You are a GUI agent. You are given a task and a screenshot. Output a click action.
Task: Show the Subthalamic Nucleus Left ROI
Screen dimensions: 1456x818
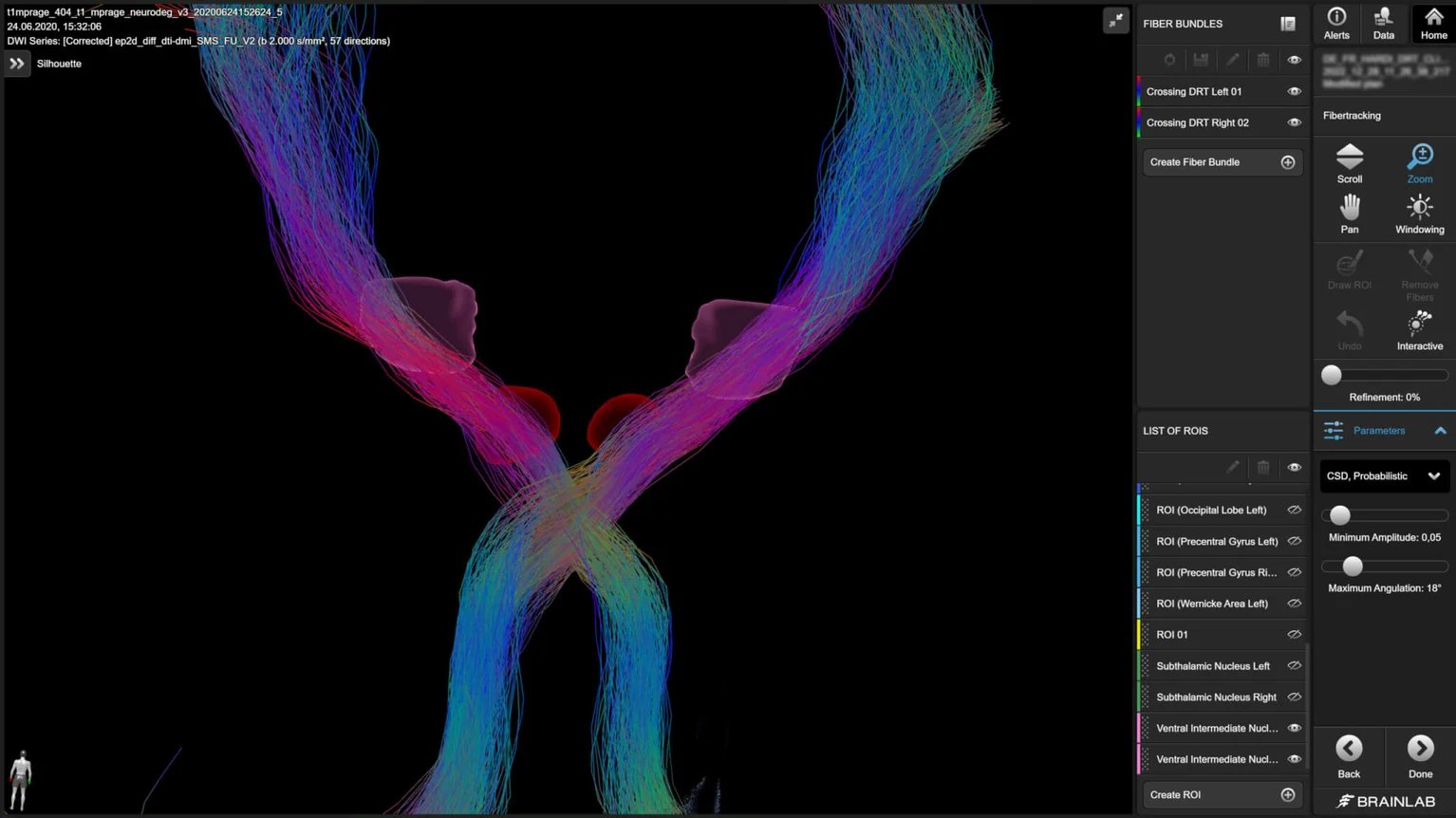pos(1294,666)
